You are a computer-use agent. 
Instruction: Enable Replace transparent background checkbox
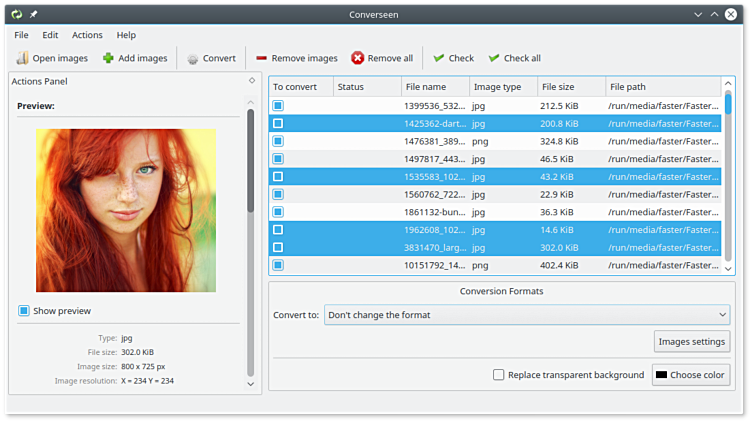pos(498,375)
